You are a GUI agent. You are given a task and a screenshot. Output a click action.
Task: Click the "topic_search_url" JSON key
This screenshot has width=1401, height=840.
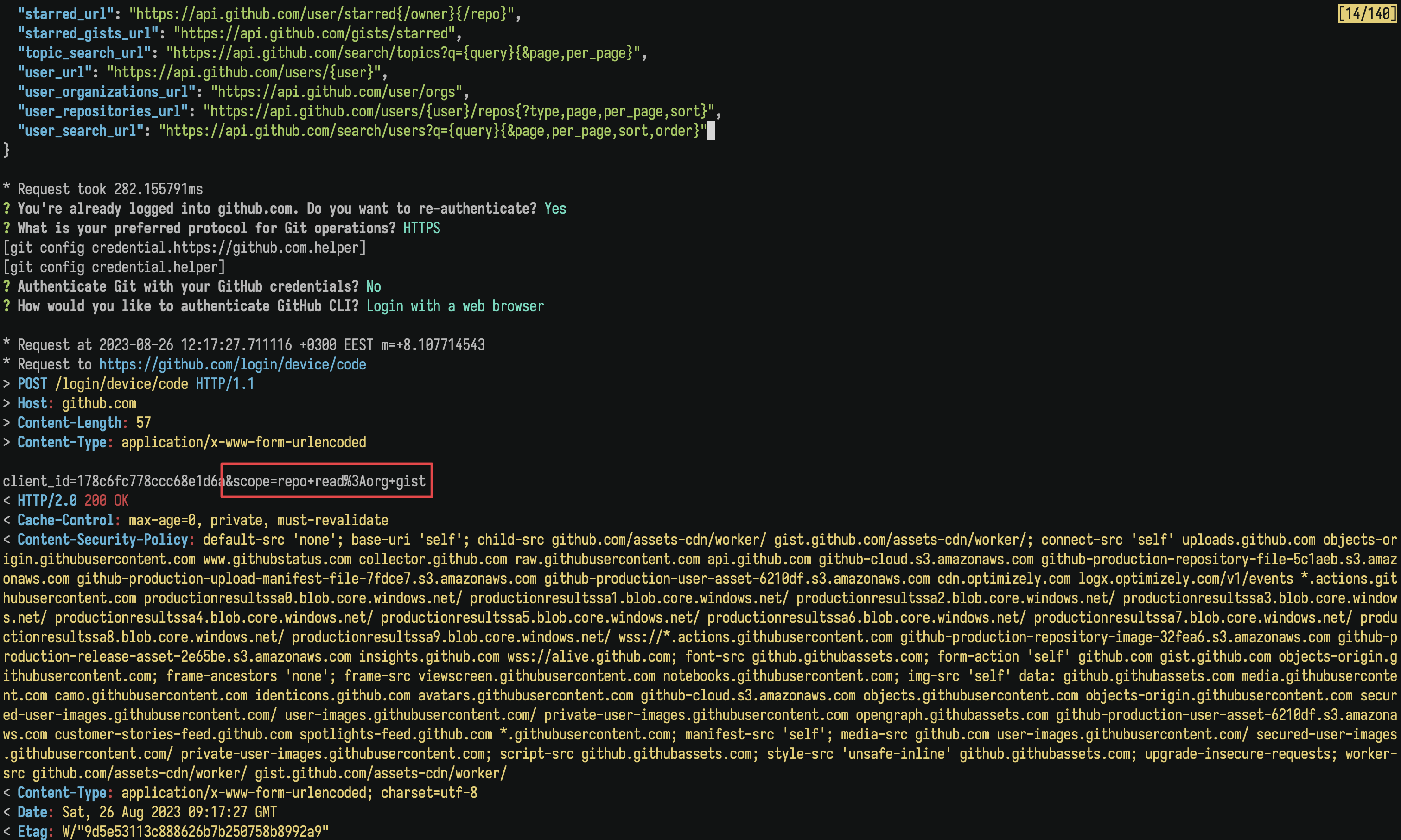[x=84, y=53]
